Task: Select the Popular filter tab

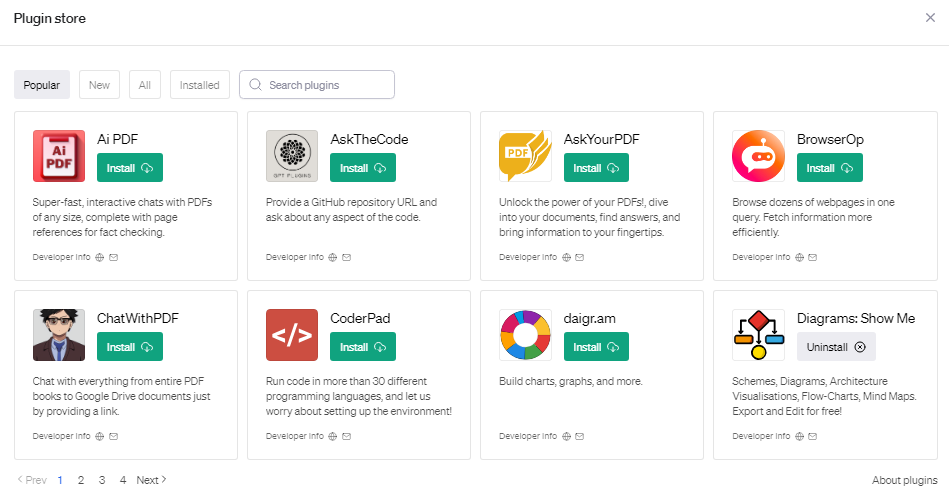Action: 42,85
